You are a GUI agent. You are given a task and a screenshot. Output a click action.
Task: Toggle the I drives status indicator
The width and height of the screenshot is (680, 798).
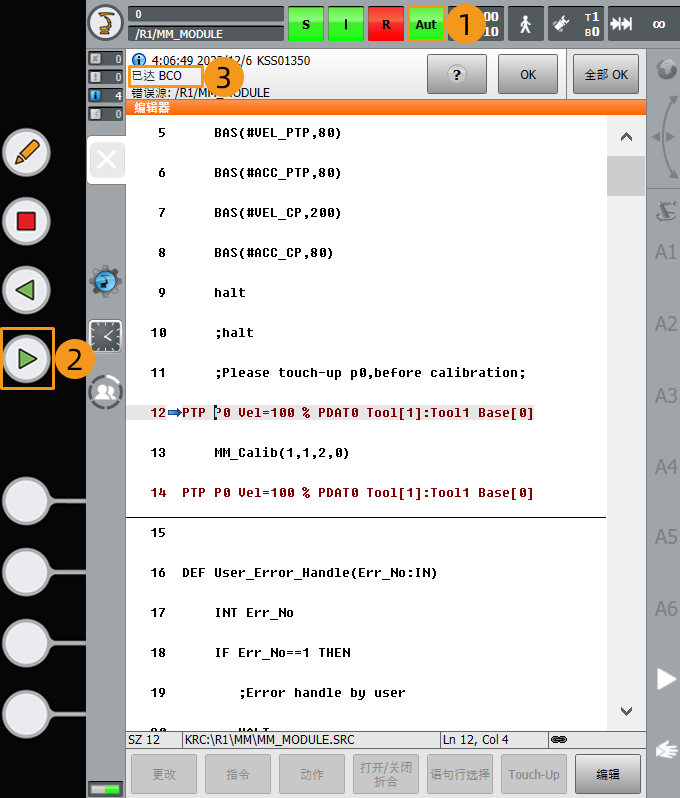(346, 24)
